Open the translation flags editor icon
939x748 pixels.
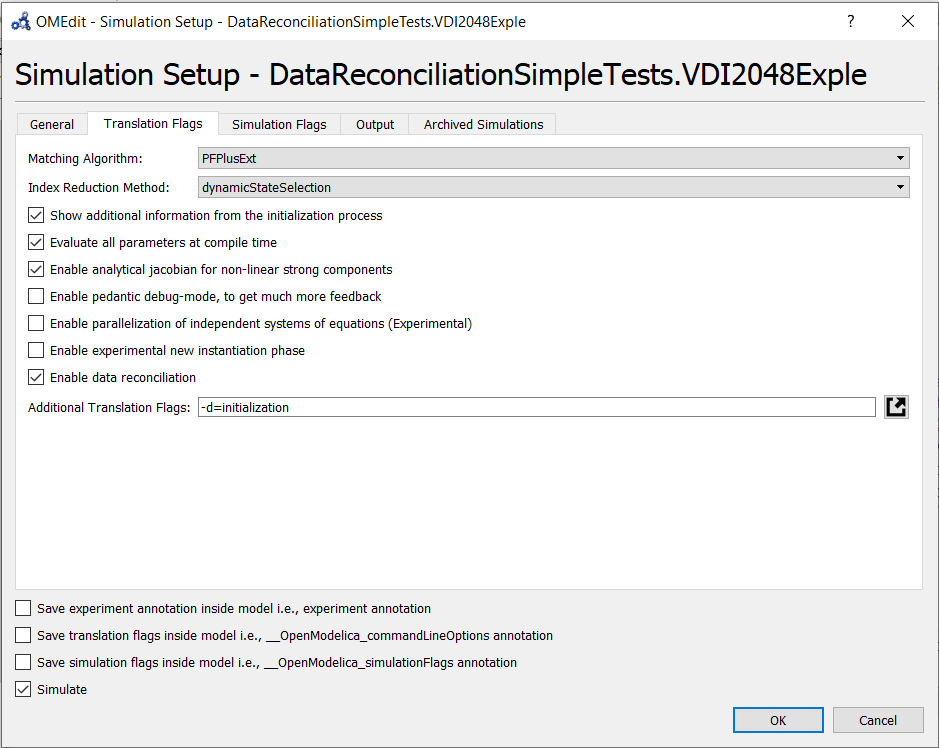pos(896,406)
